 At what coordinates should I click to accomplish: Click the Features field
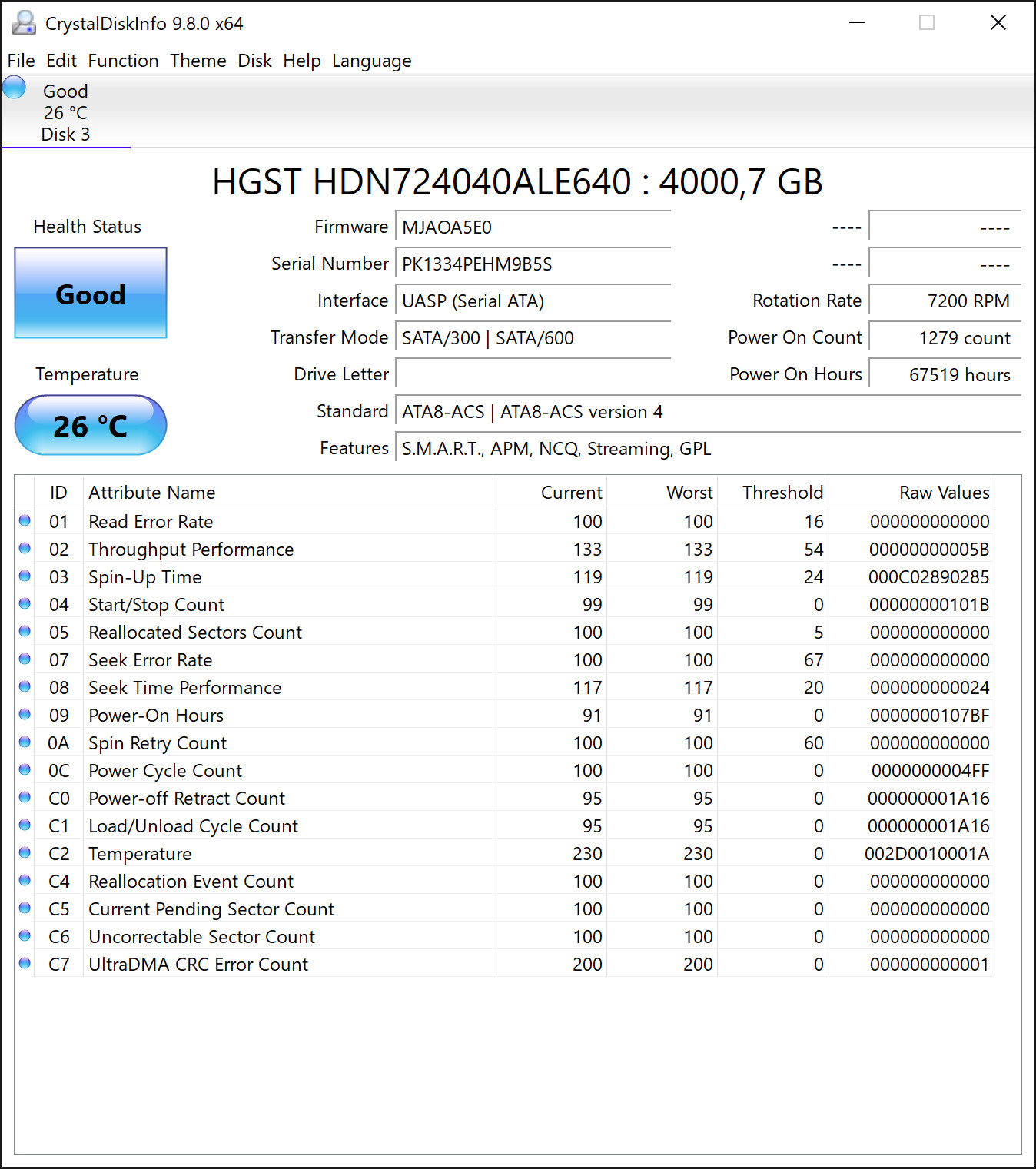point(709,449)
